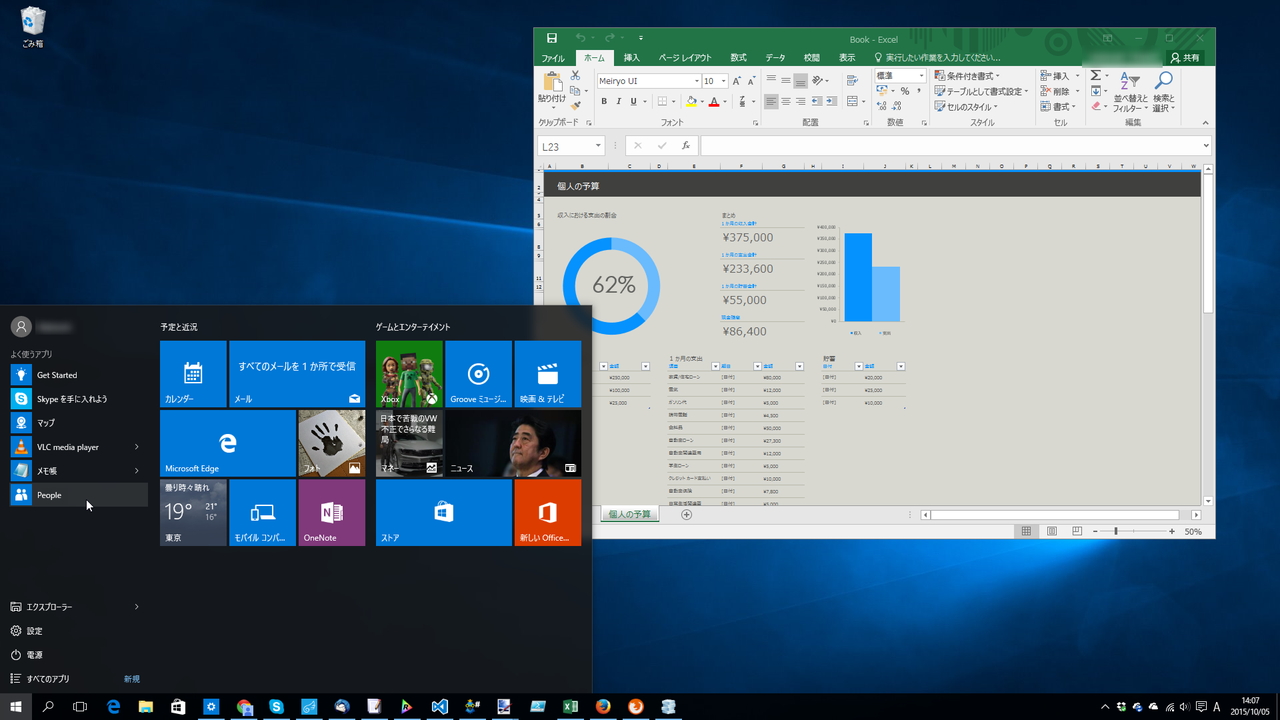This screenshot has width=1280, height=720.
Task: Toggle underline formatting in Excel ribbon
Action: tap(634, 101)
